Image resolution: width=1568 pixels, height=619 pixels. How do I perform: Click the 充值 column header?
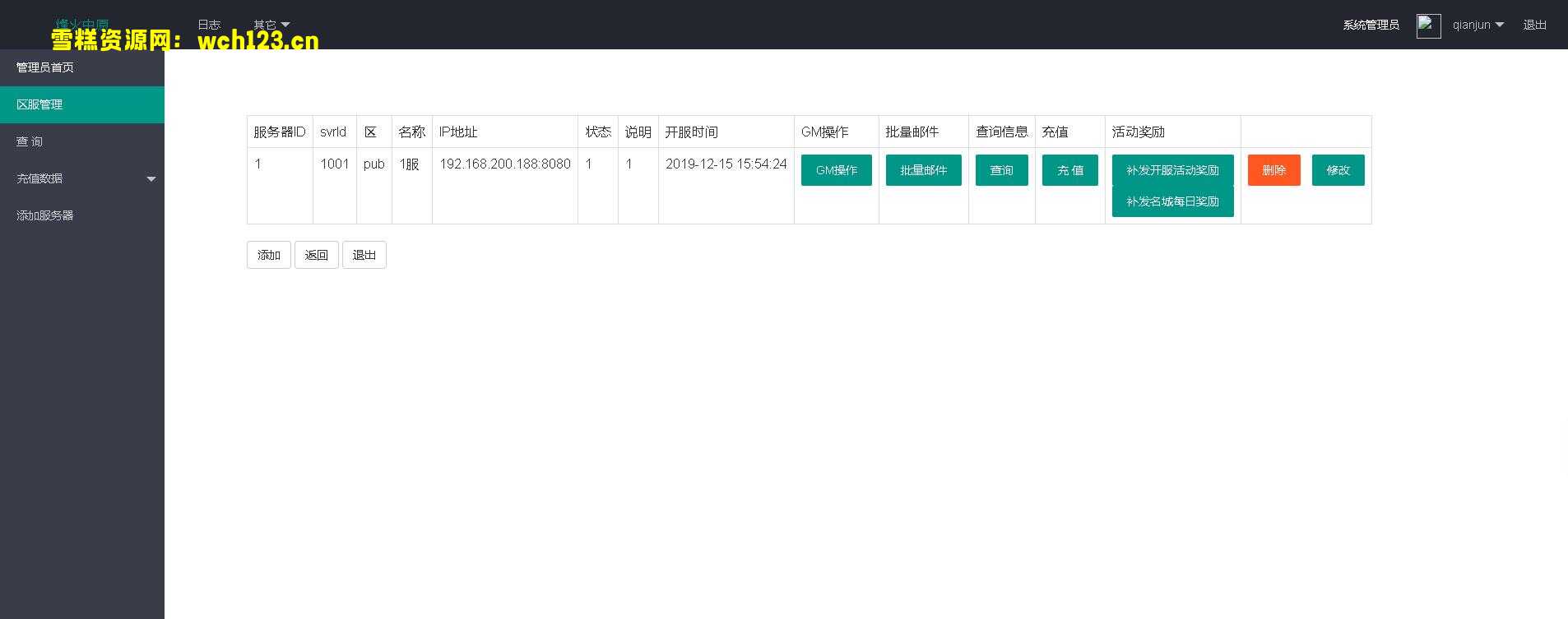1069,132
